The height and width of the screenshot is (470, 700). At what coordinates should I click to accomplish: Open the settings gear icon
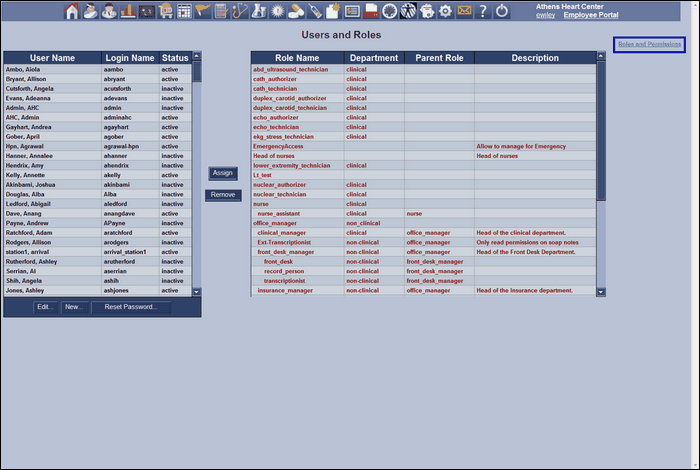coord(446,11)
